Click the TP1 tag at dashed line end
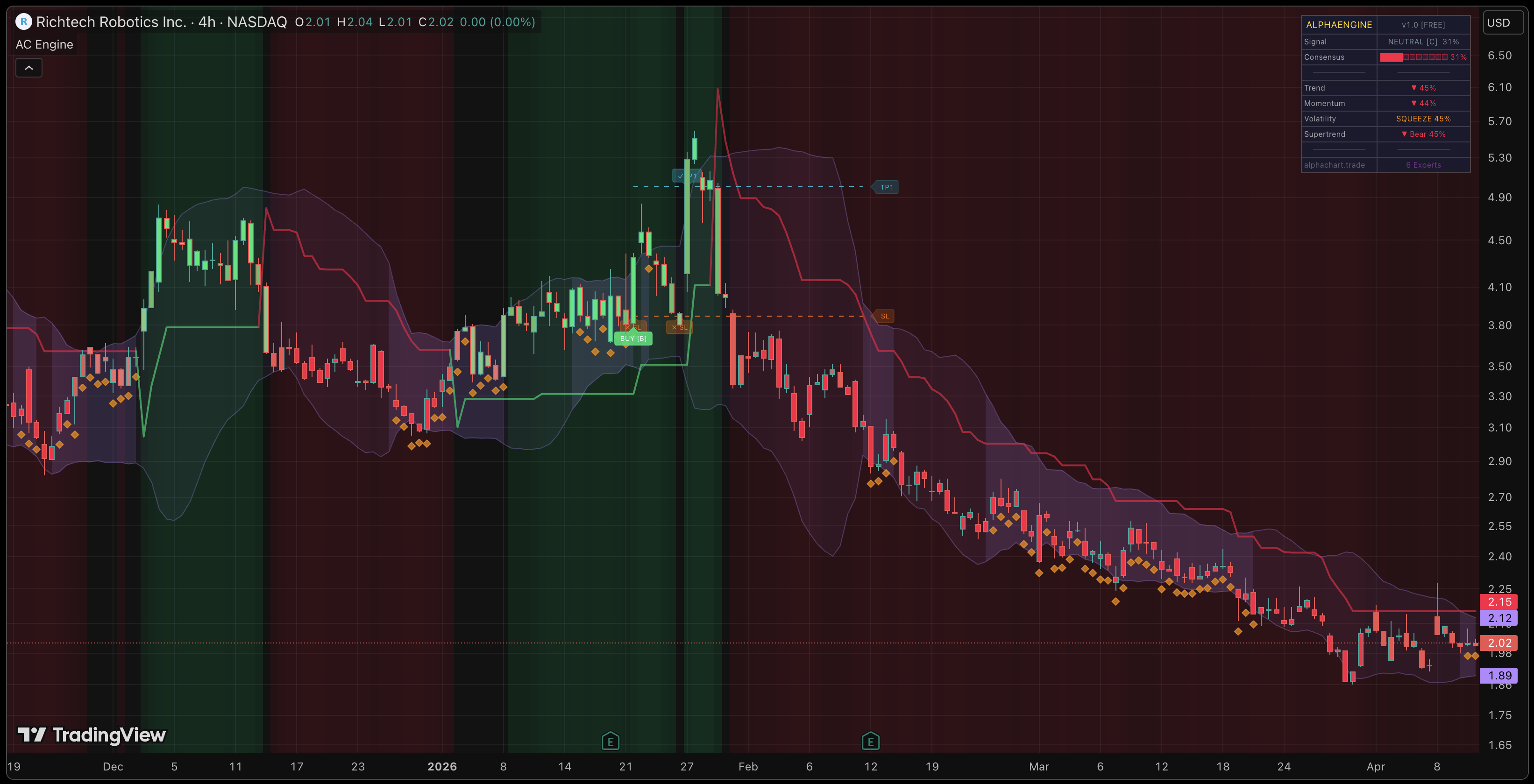The width and height of the screenshot is (1534, 784). point(886,187)
